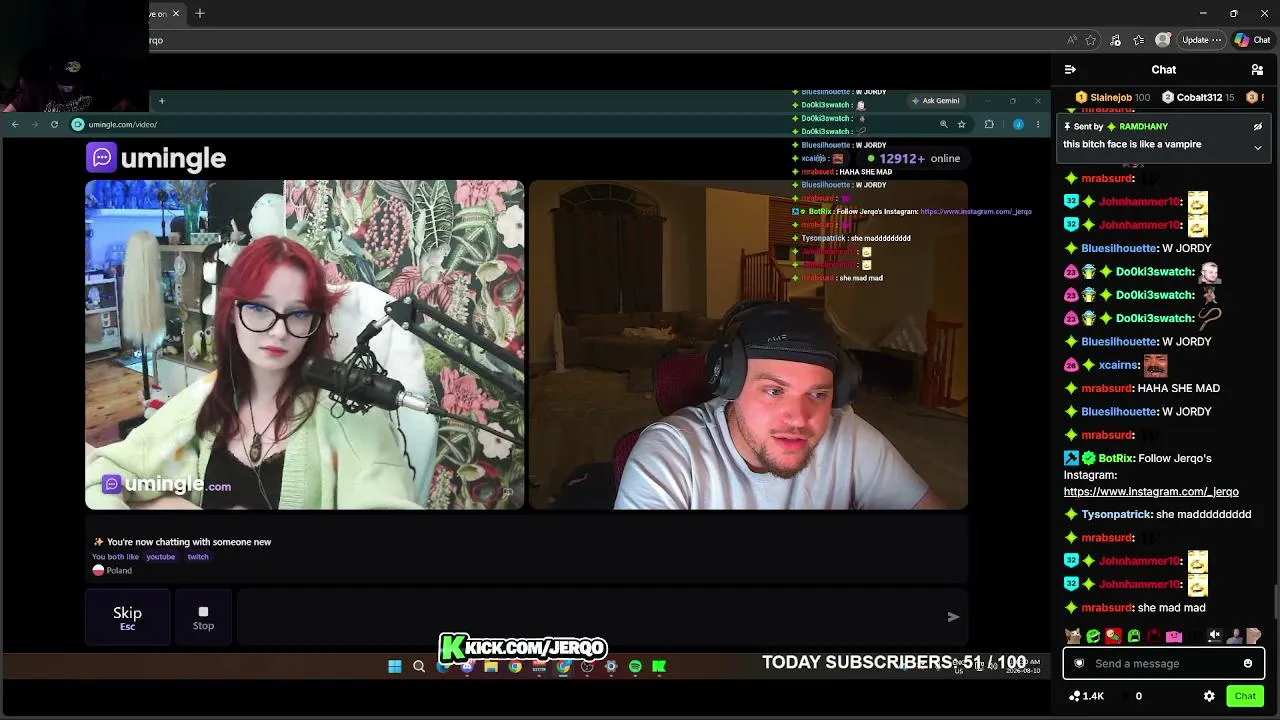Click the Umingle logo
This screenshot has width=1280, height=720.
pyautogui.click(x=156, y=158)
